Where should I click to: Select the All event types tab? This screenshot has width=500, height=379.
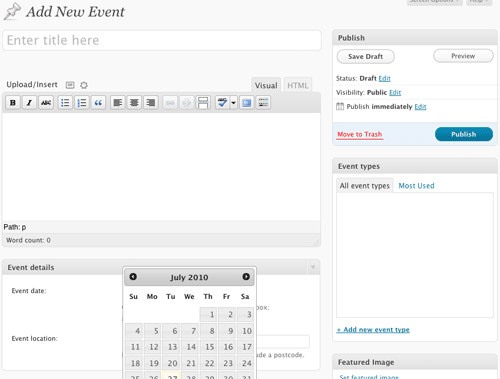pyautogui.click(x=365, y=186)
